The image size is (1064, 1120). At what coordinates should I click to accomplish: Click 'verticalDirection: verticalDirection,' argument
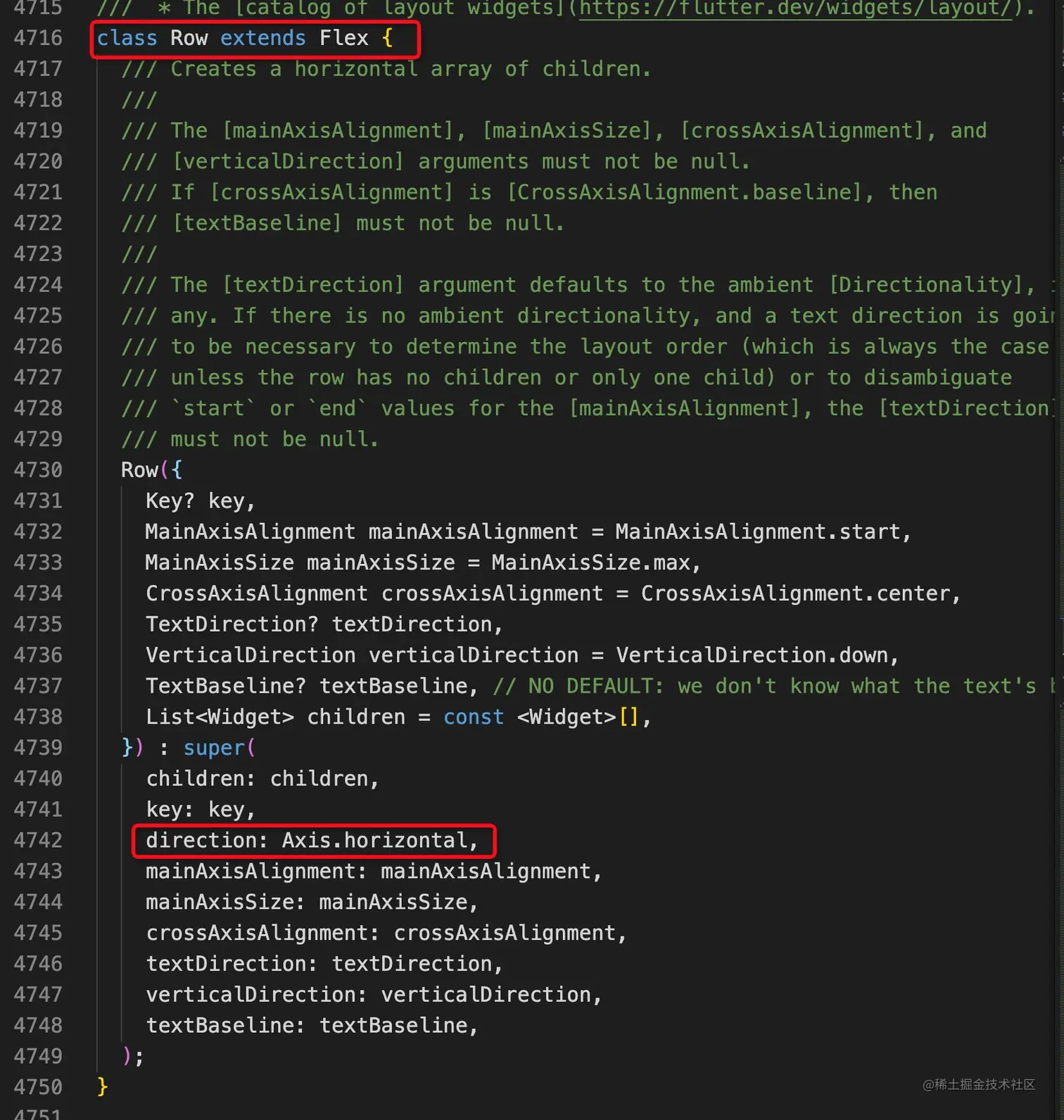374,995
